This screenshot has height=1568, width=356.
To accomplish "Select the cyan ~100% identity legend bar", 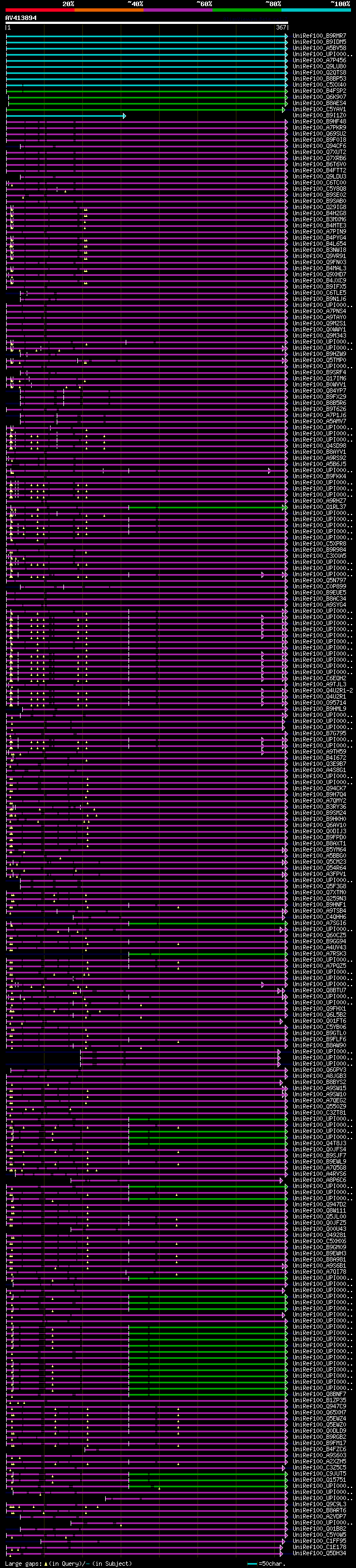I will point(317,10).
